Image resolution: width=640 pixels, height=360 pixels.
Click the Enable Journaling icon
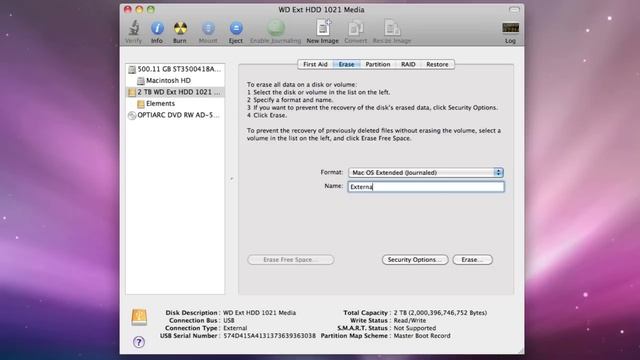click(x=276, y=28)
